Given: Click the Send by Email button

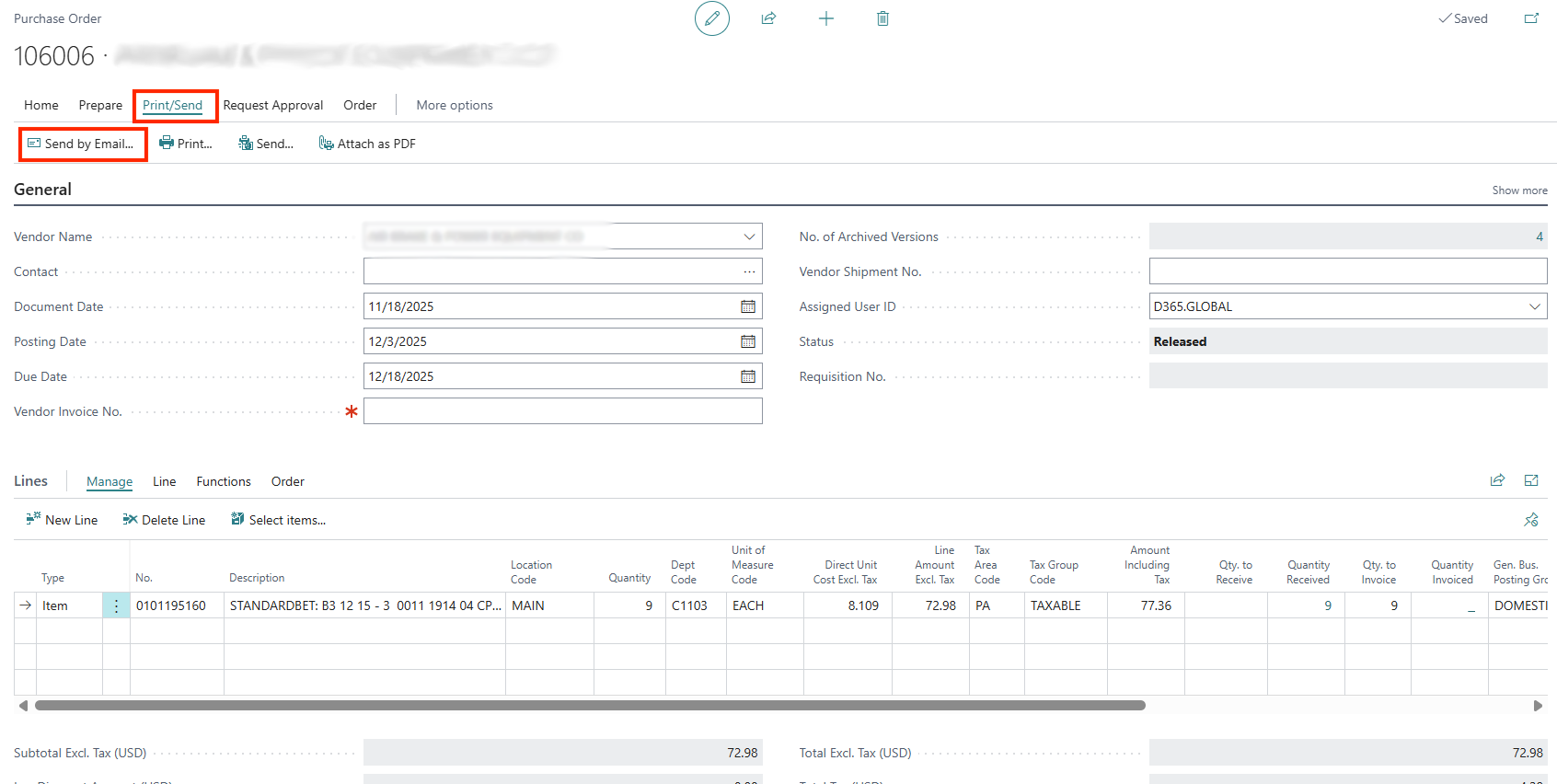Looking at the screenshot, I should (82, 144).
